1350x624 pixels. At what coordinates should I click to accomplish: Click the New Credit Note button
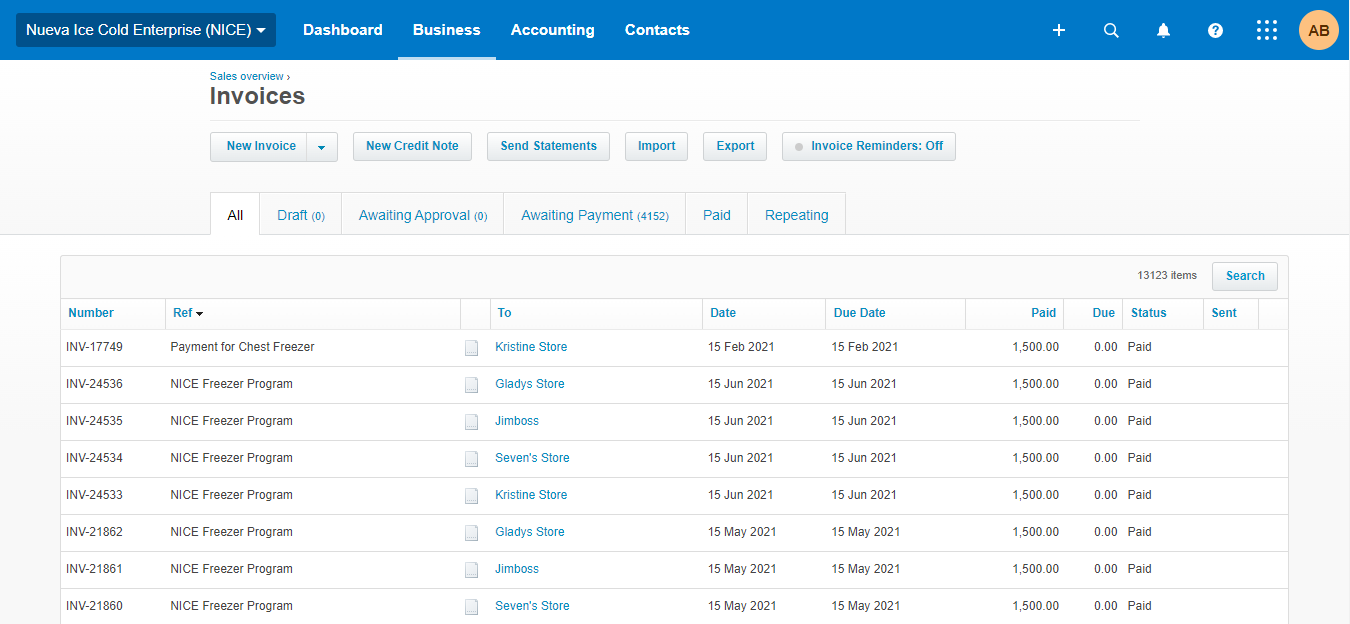click(x=412, y=146)
